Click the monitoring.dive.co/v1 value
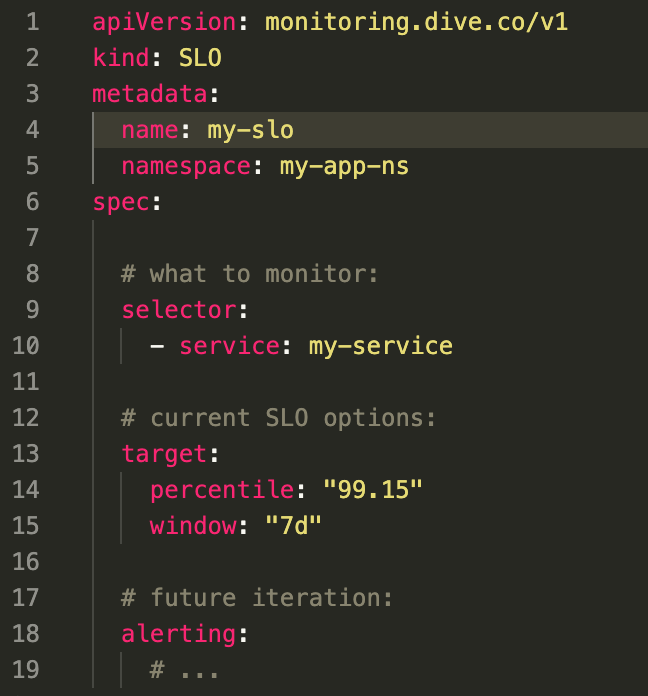Image resolution: width=648 pixels, height=696 pixels. tap(416, 22)
